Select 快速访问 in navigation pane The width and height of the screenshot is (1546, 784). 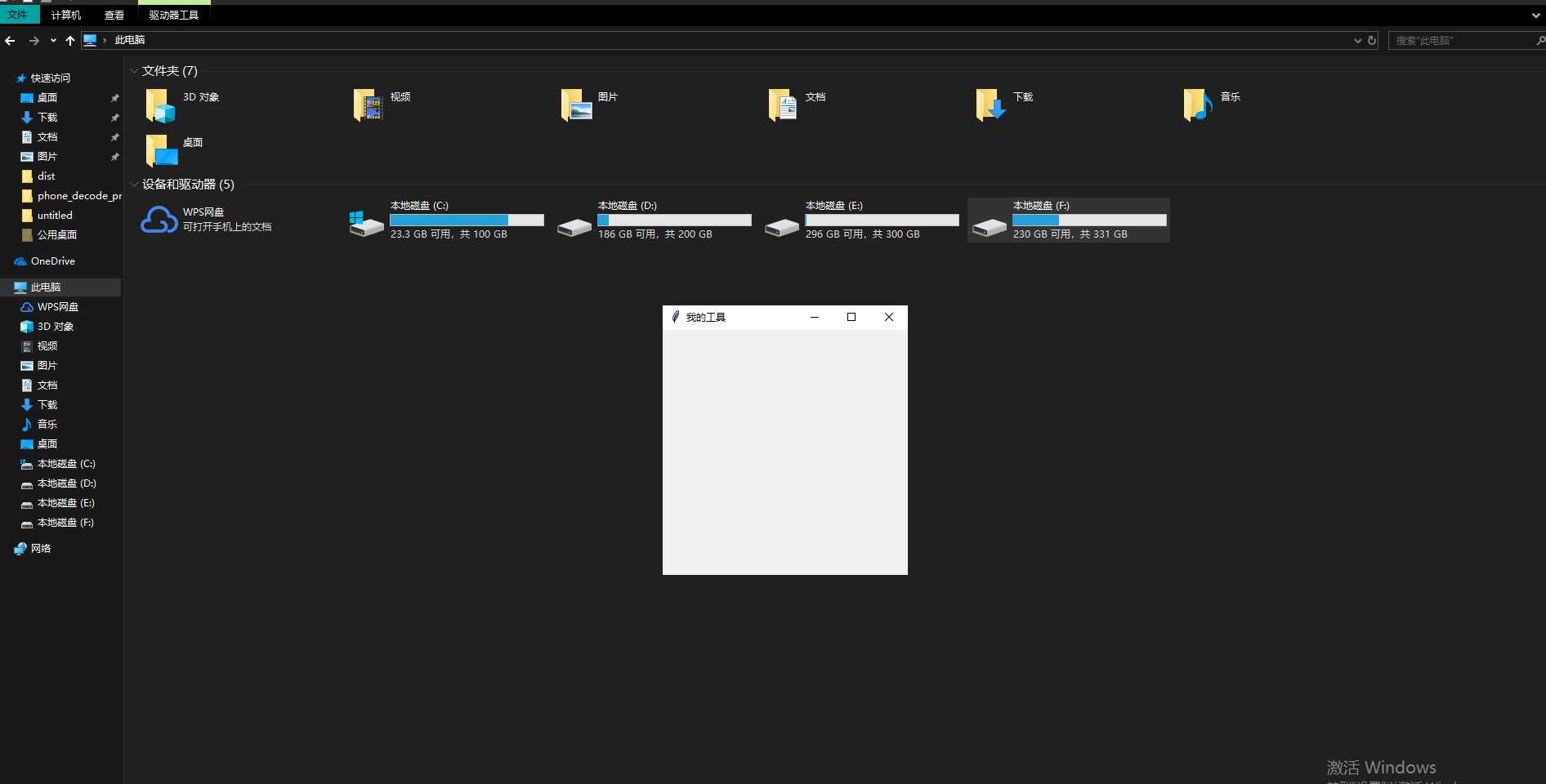point(51,78)
